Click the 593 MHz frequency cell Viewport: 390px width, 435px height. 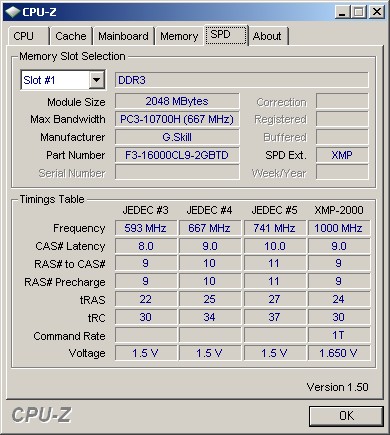146,228
